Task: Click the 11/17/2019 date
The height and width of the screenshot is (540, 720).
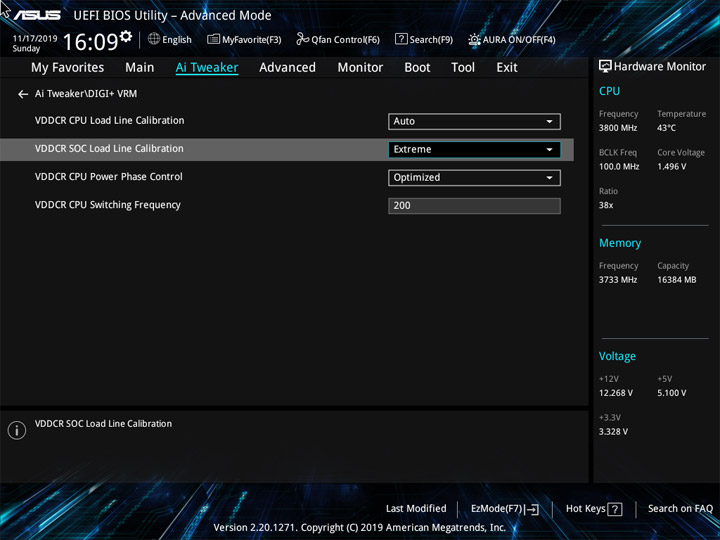Action: click(35, 39)
